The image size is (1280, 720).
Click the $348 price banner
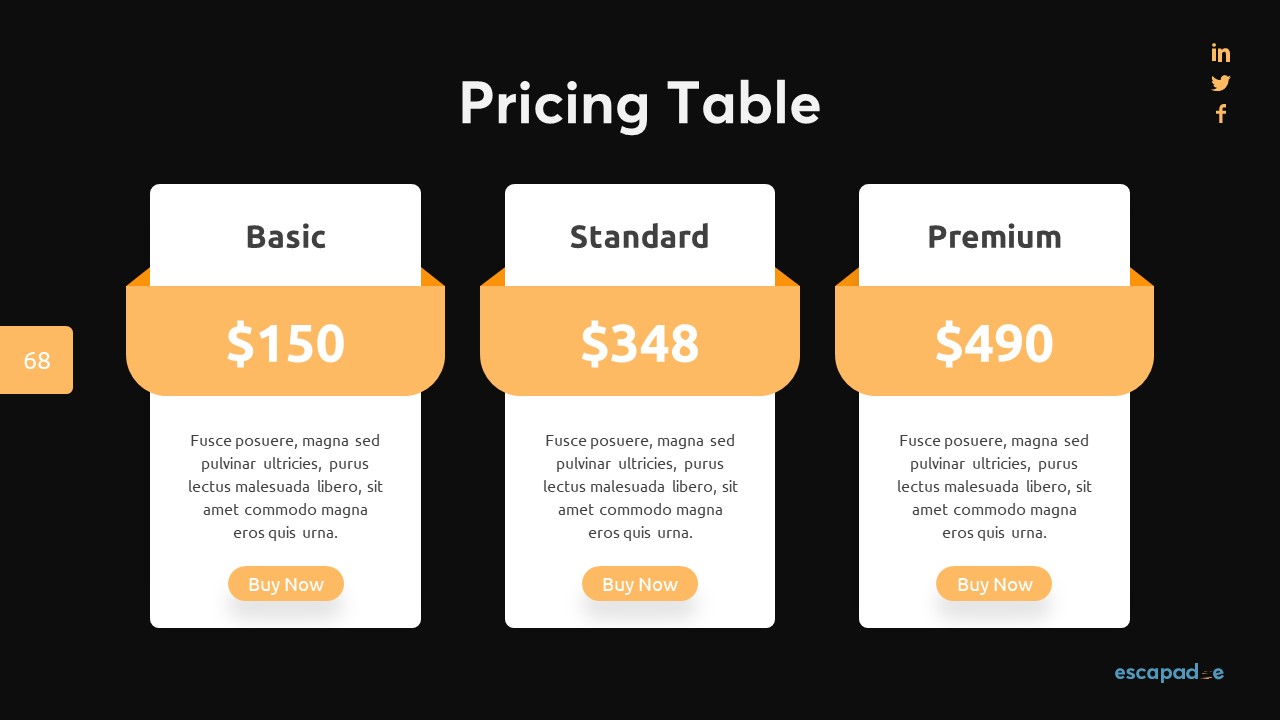tap(640, 342)
